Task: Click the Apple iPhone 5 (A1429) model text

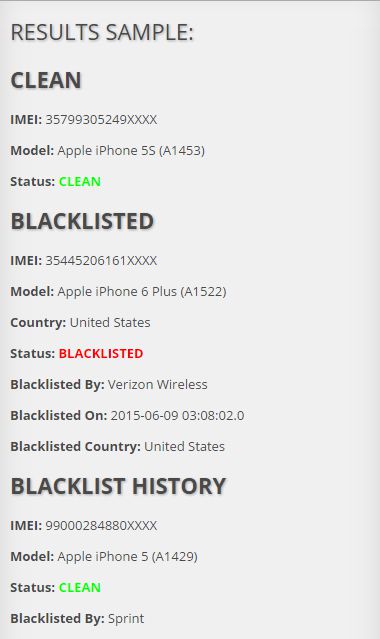Action: 127,557
